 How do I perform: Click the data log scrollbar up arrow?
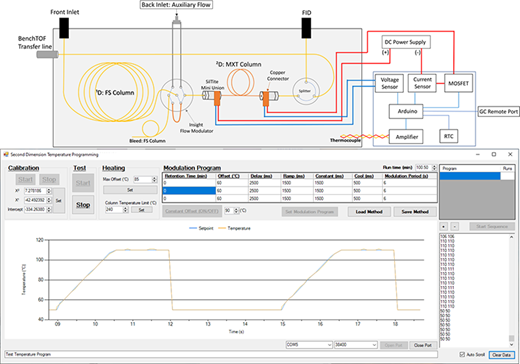click(x=511, y=237)
